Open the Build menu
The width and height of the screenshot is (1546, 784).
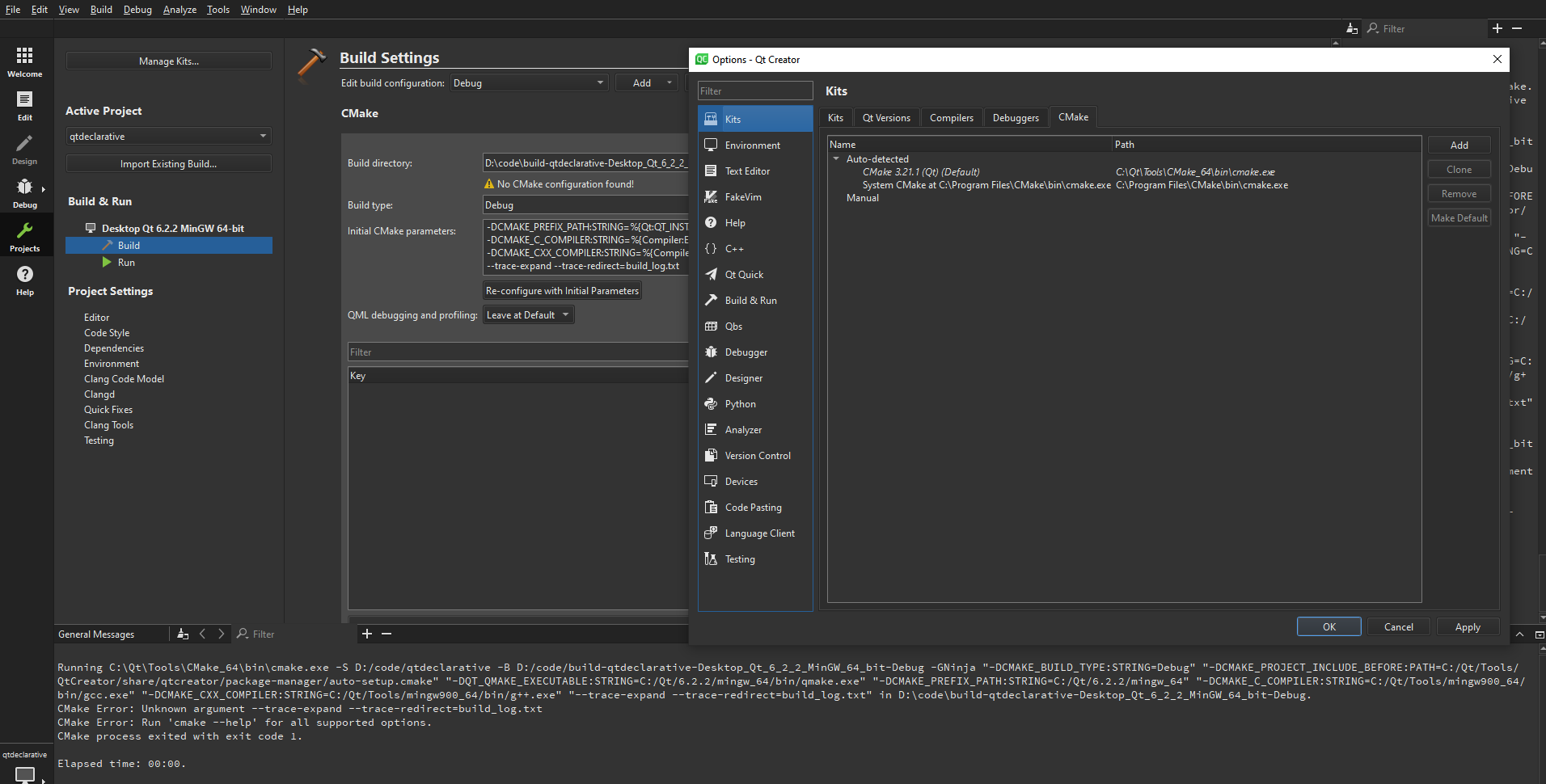pos(101,10)
